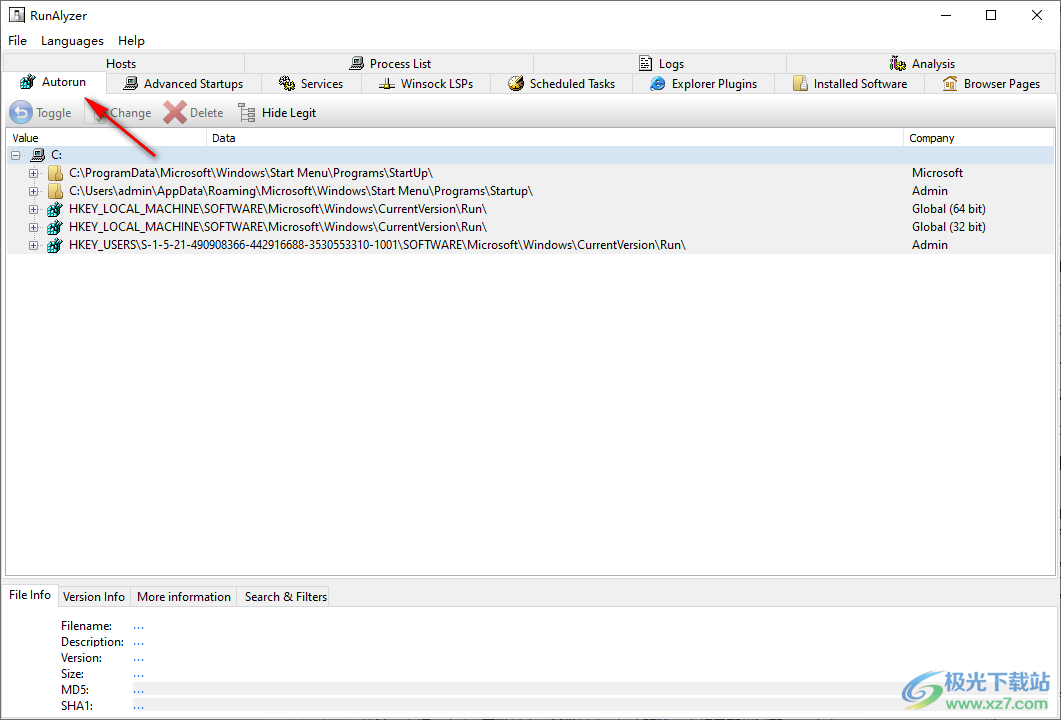Select the Users admin Startup folder row

(300, 191)
